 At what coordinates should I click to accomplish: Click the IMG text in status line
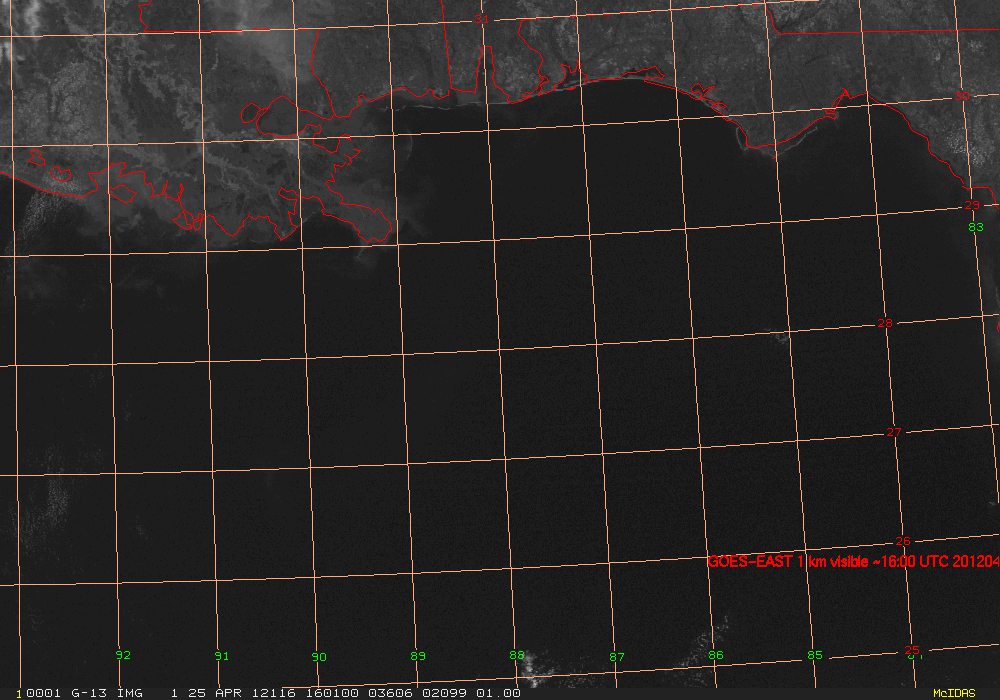pos(129,693)
